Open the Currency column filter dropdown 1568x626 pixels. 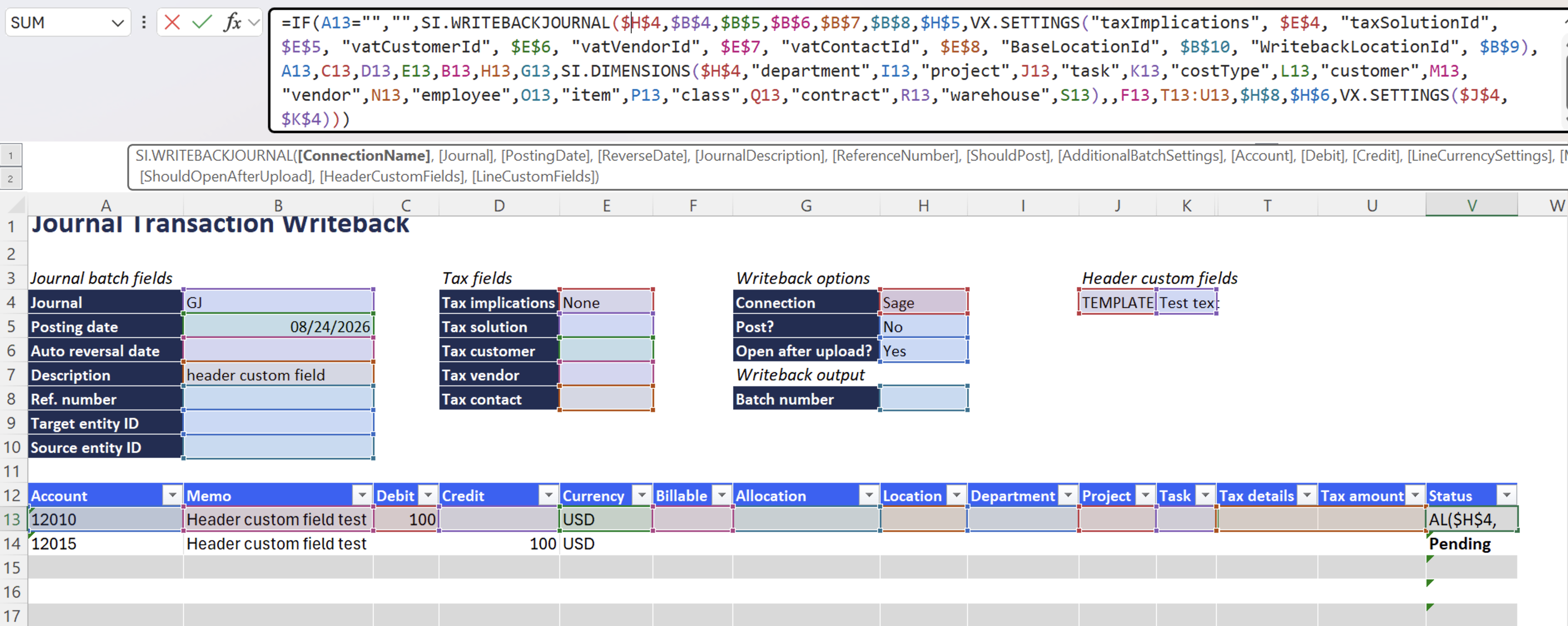(x=642, y=495)
